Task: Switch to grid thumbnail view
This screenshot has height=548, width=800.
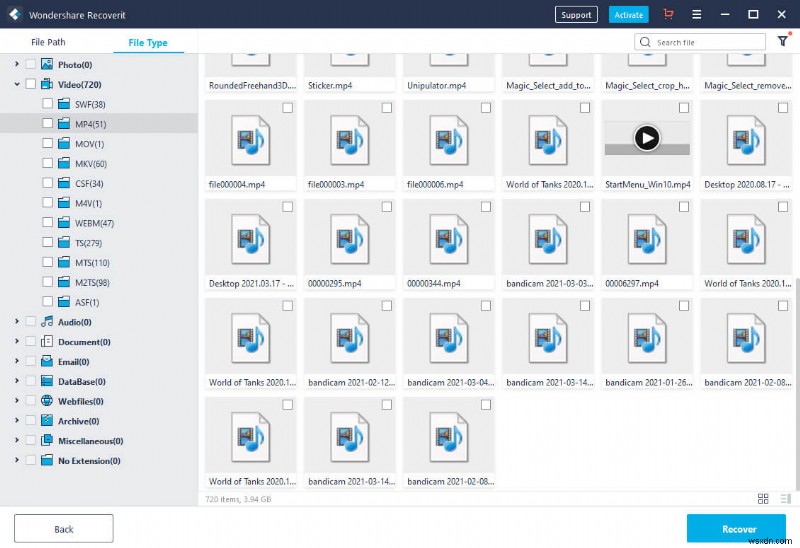Action: tap(763, 498)
